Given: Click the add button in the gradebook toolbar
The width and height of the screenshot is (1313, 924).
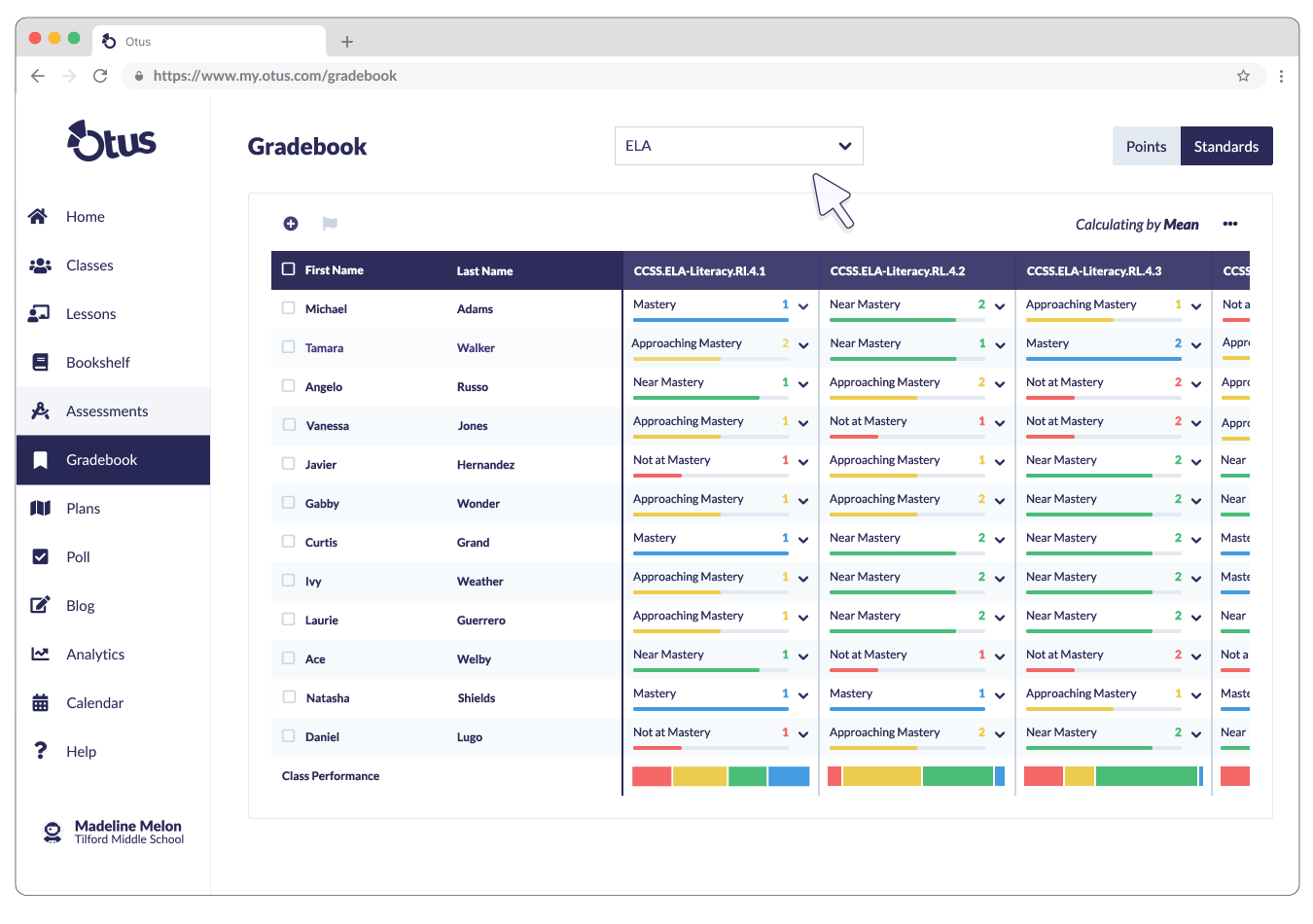Looking at the screenshot, I should [290, 224].
